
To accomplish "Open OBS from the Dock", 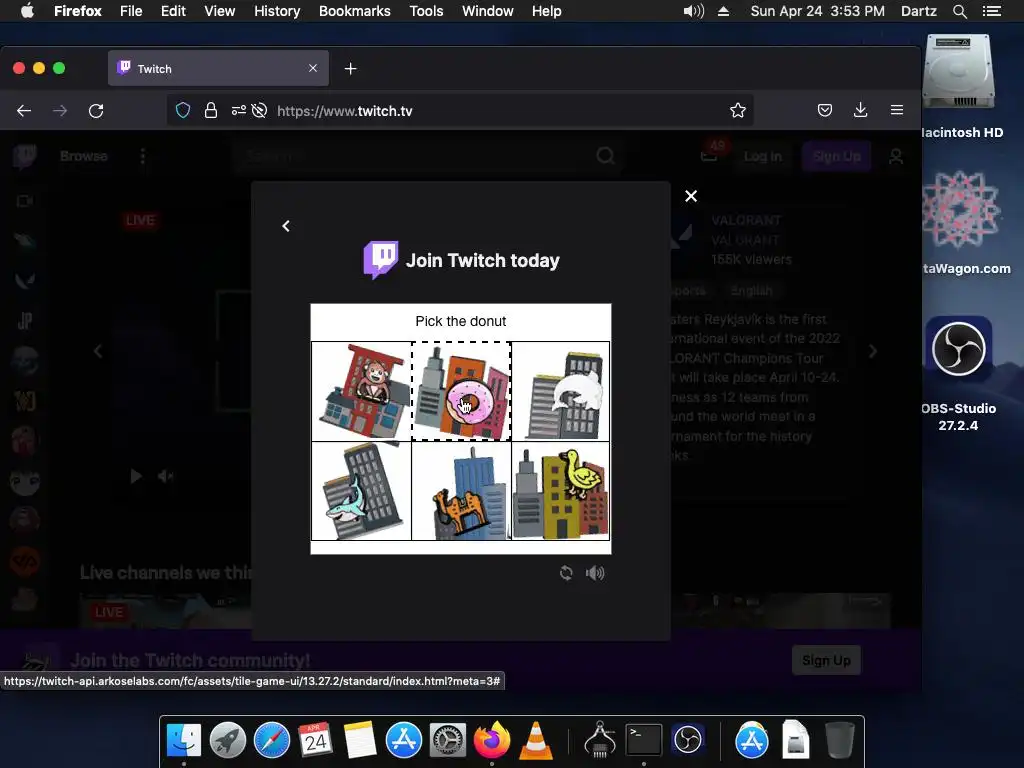I will (688, 740).
